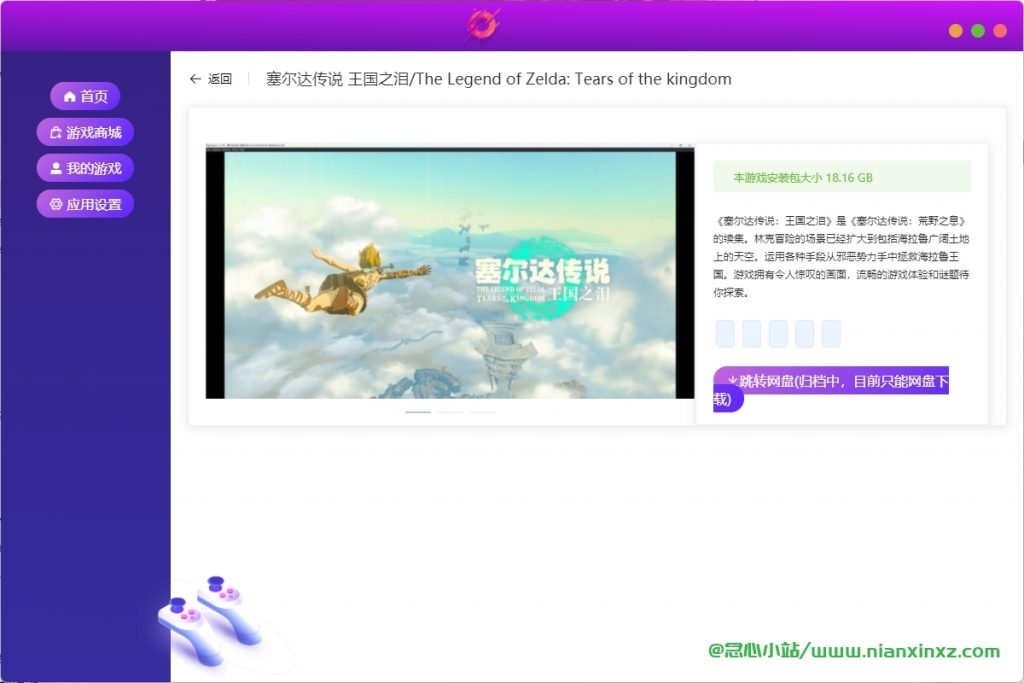This screenshot has width=1024, height=683.
Task: Click the second light-blue placeholder tile
Action: click(x=752, y=334)
